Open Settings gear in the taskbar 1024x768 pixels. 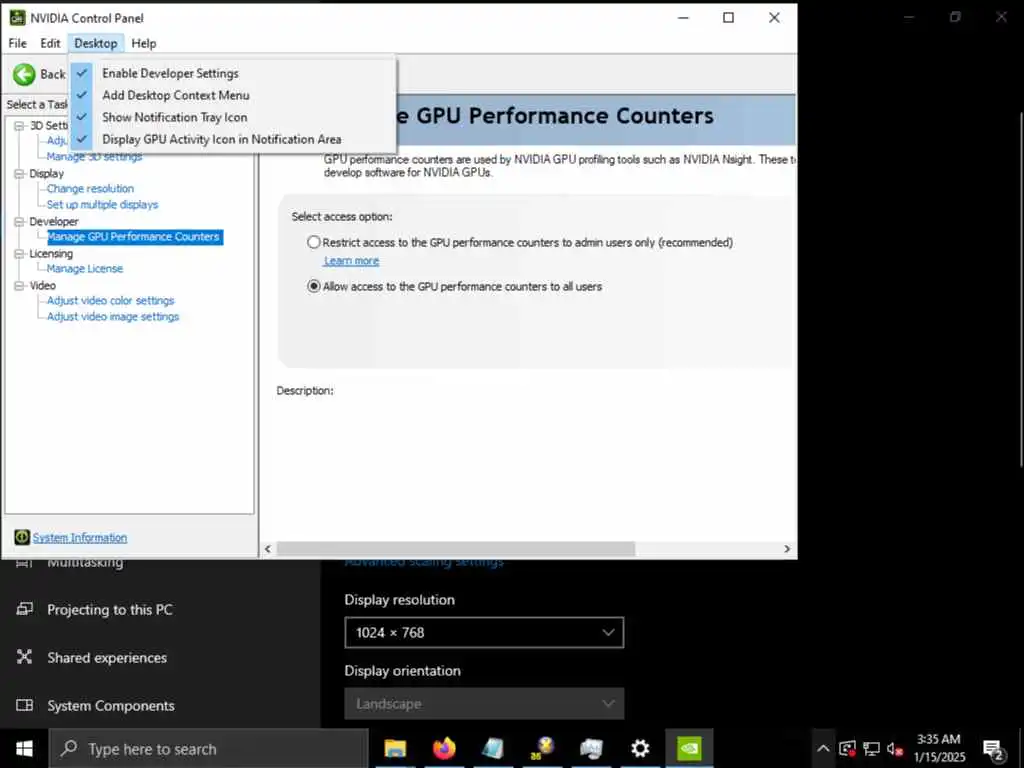click(x=640, y=748)
